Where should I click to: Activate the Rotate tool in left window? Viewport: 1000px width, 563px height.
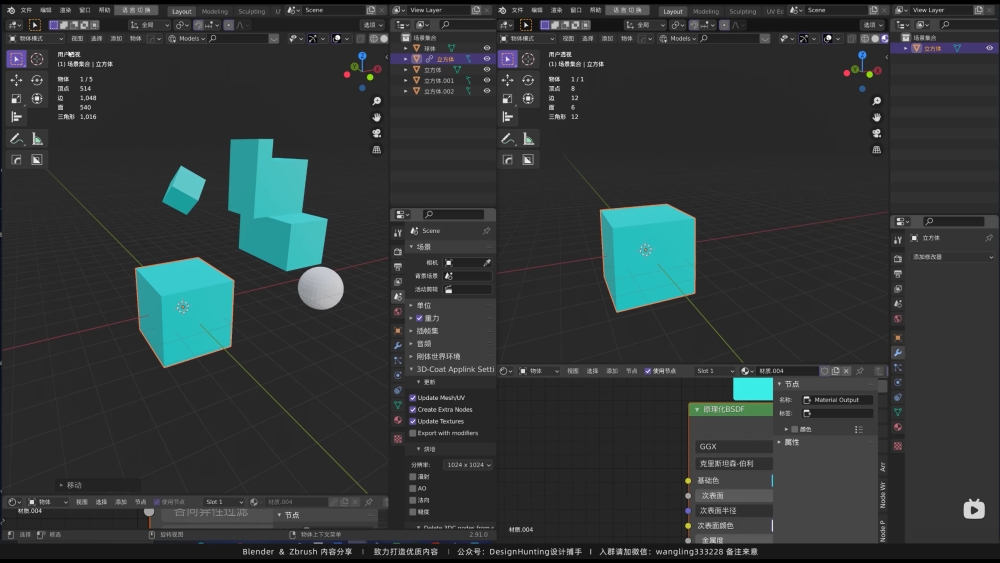pos(37,80)
